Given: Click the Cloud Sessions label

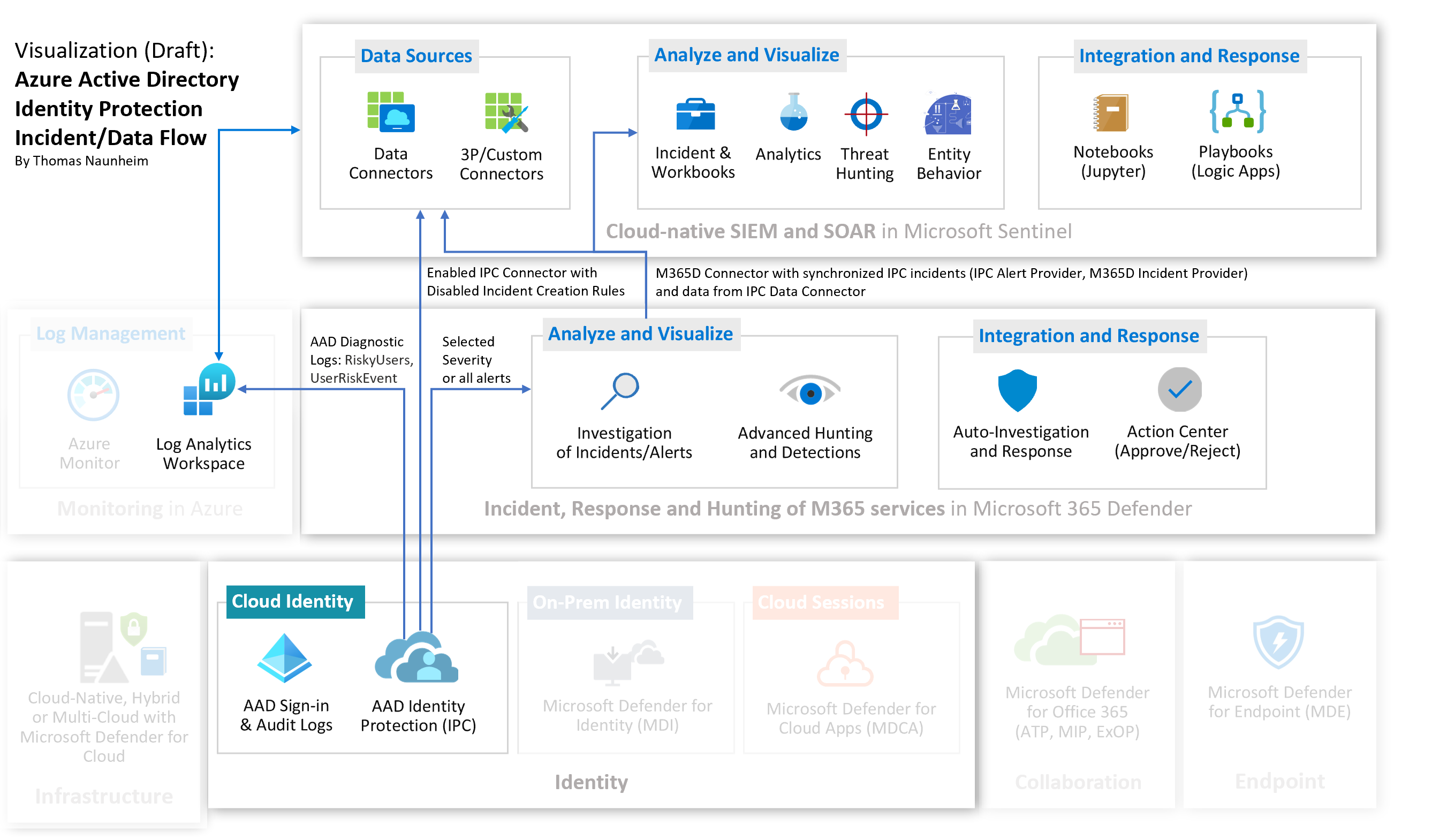Looking at the screenshot, I should pyautogui.click(x=825, y=603).
